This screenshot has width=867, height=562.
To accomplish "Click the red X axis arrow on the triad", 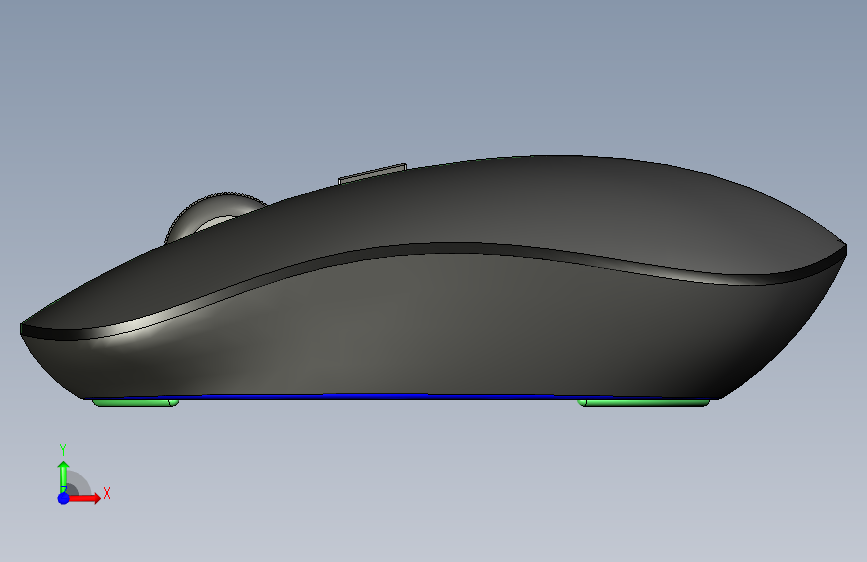I will coord(84,498).
